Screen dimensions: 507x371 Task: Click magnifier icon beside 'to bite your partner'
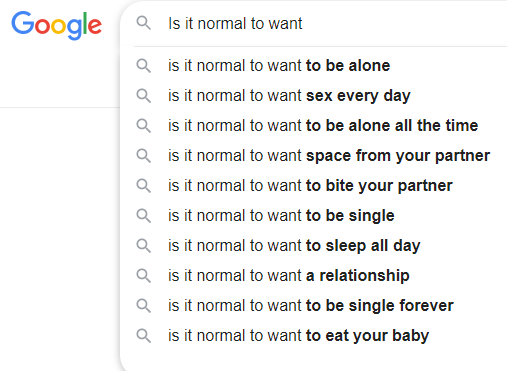click(144, 186)
